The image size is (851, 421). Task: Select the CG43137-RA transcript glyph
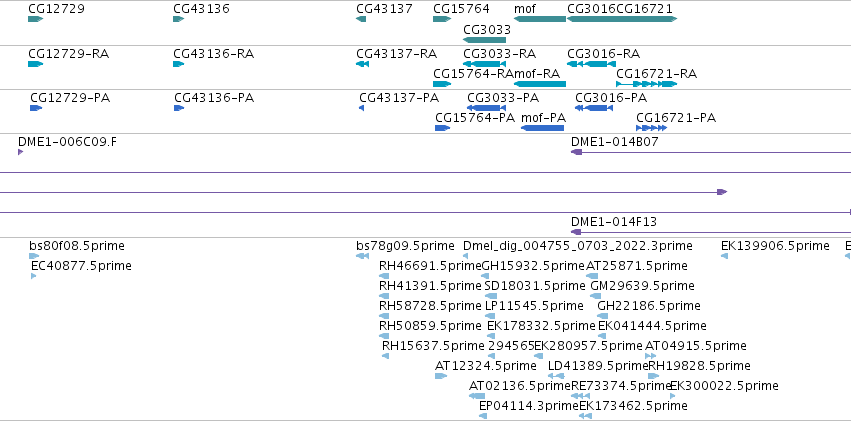[x=362, y=64]
